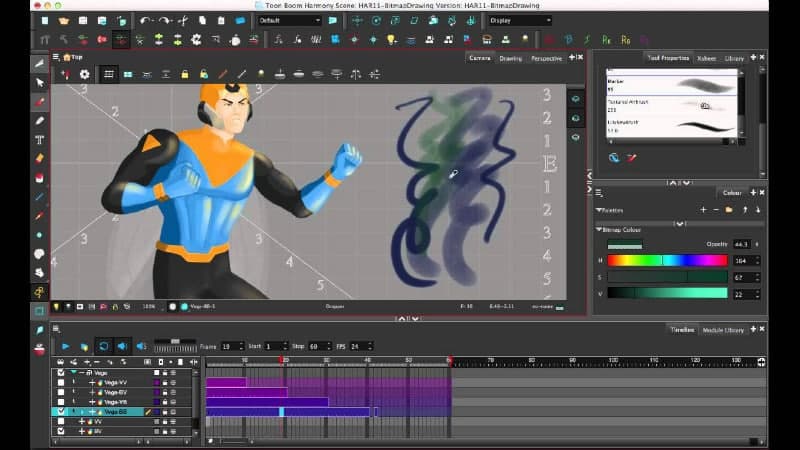The width and height of the screenshot is (800, 450).
Task: Toggle the loop playback button
Action: pos(103,346)
